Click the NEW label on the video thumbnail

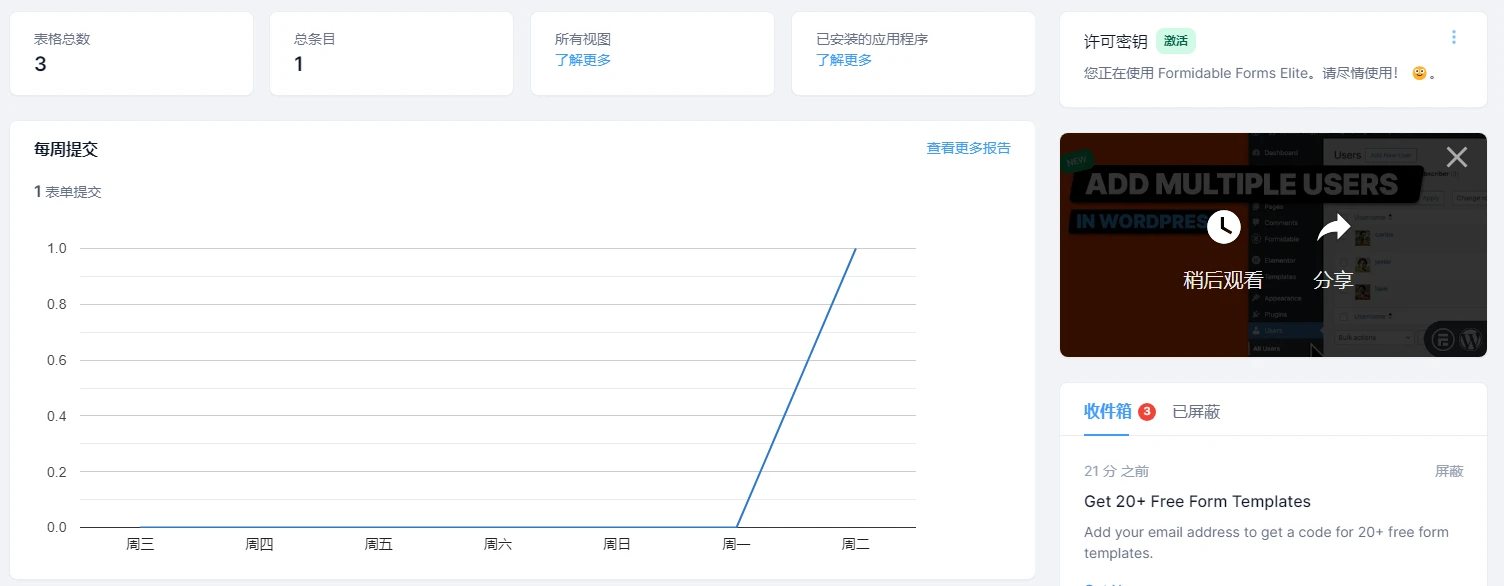[x=1079, y=159]
